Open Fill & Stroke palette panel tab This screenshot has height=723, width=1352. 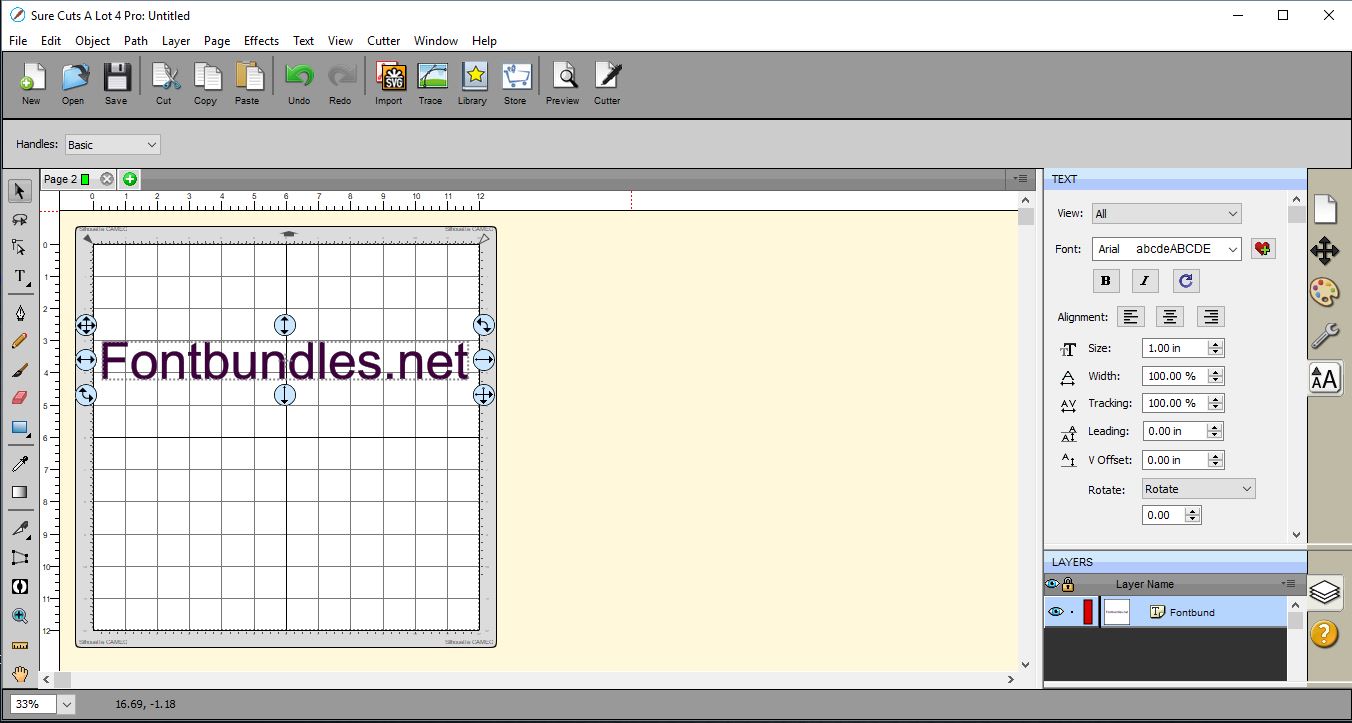1324,292
